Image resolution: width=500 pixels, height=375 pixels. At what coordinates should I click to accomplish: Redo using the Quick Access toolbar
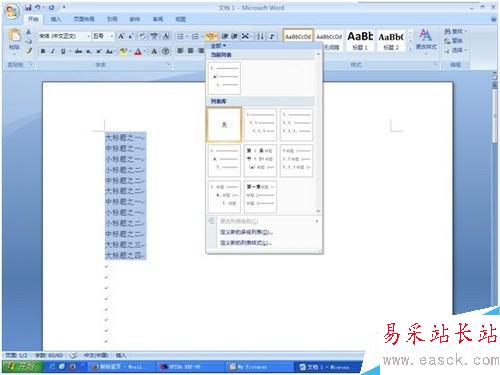(x=52, y=7)
